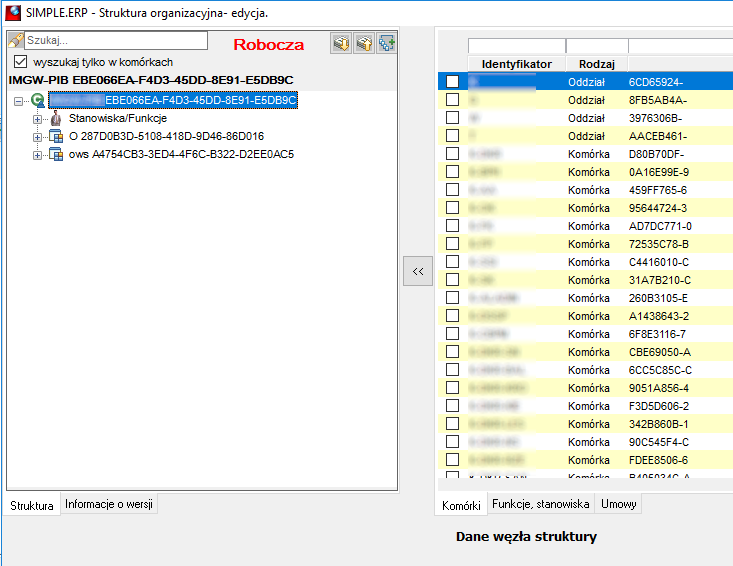Check the box in row CBE69050-A

453,351
